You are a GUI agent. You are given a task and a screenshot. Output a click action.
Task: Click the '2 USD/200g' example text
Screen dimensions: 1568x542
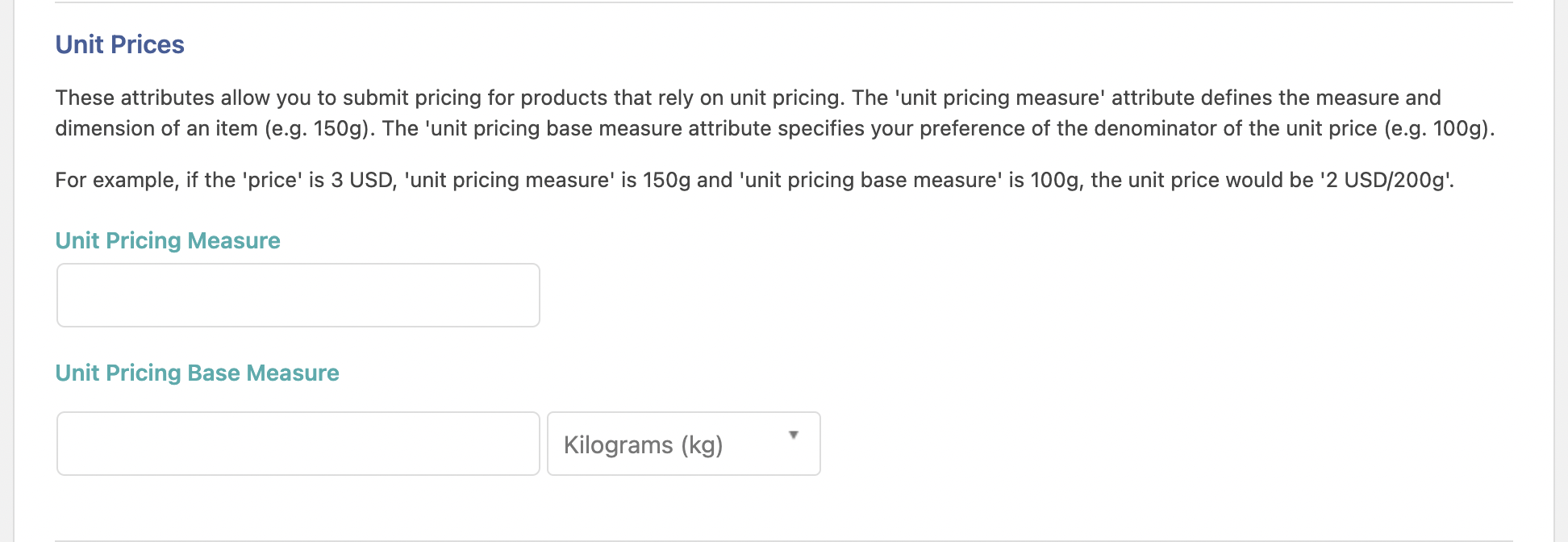(x=1387, y=180)
